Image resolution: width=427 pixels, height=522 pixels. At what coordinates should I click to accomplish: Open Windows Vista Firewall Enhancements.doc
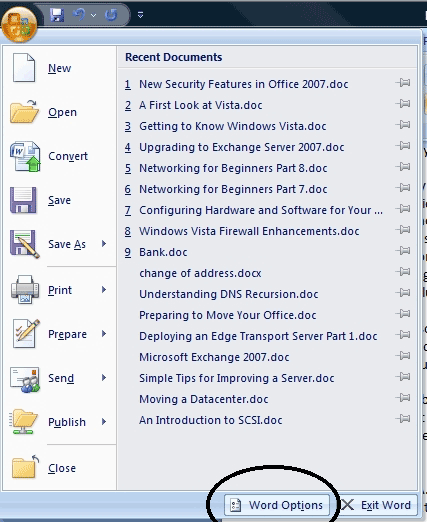click(249, 231)
